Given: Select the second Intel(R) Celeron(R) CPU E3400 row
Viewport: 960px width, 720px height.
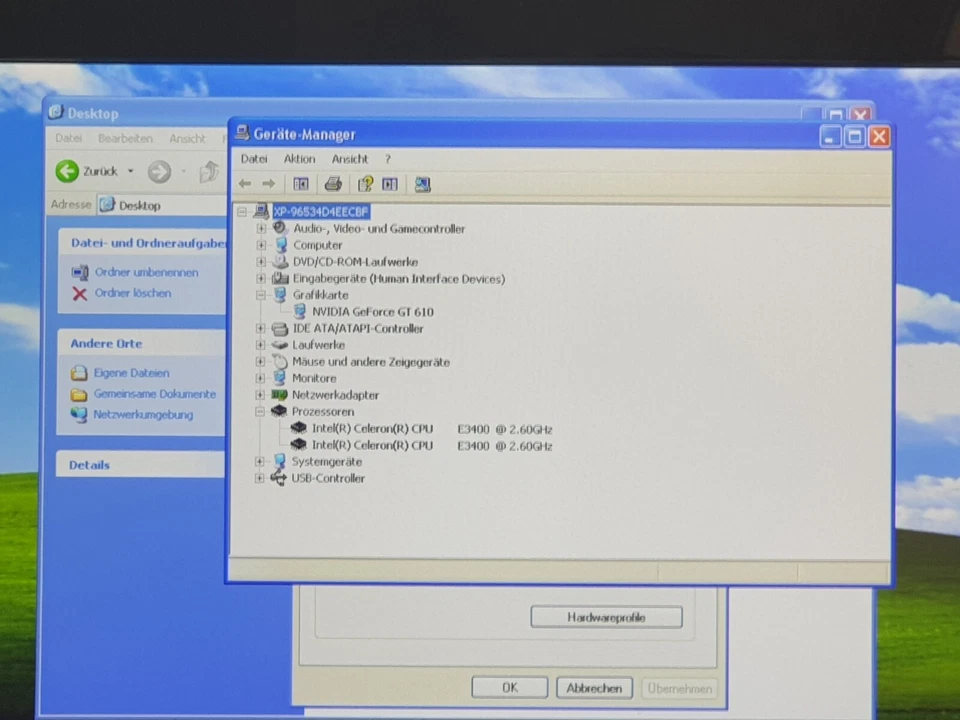Looking at the screenshot, I should coord(432,445).
